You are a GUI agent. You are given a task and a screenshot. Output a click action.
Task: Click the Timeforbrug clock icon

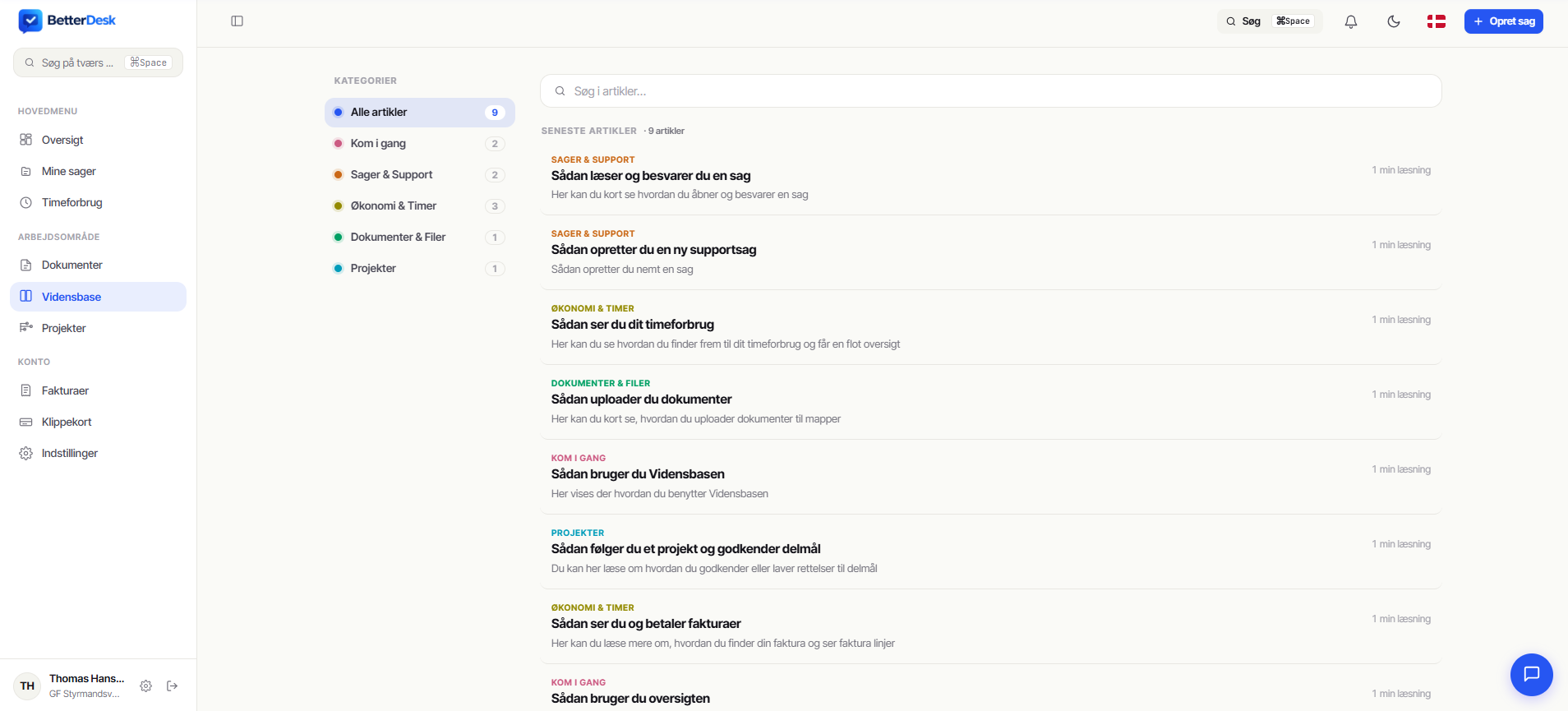click(x=26, y=202)
